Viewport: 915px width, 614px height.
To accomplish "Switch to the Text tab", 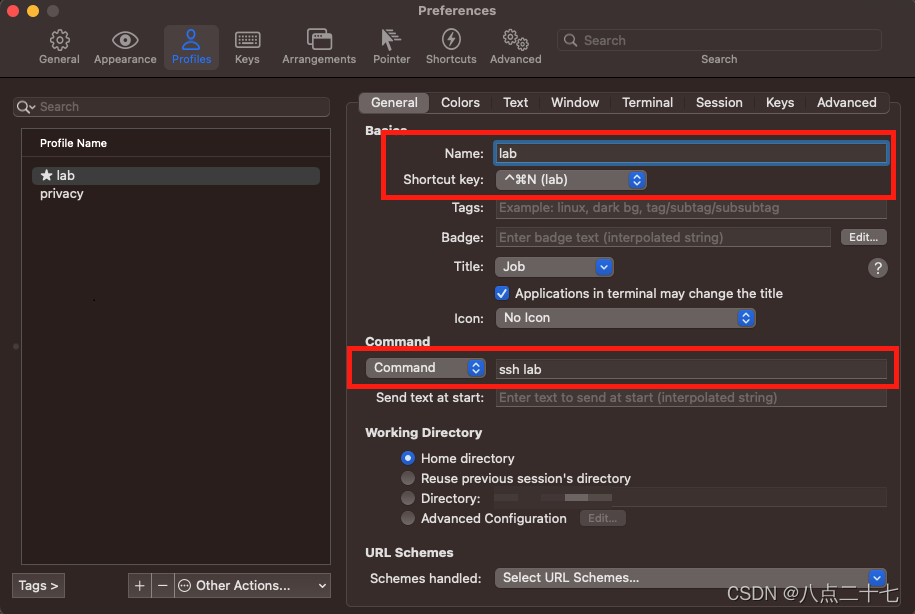I will point(515,103).
